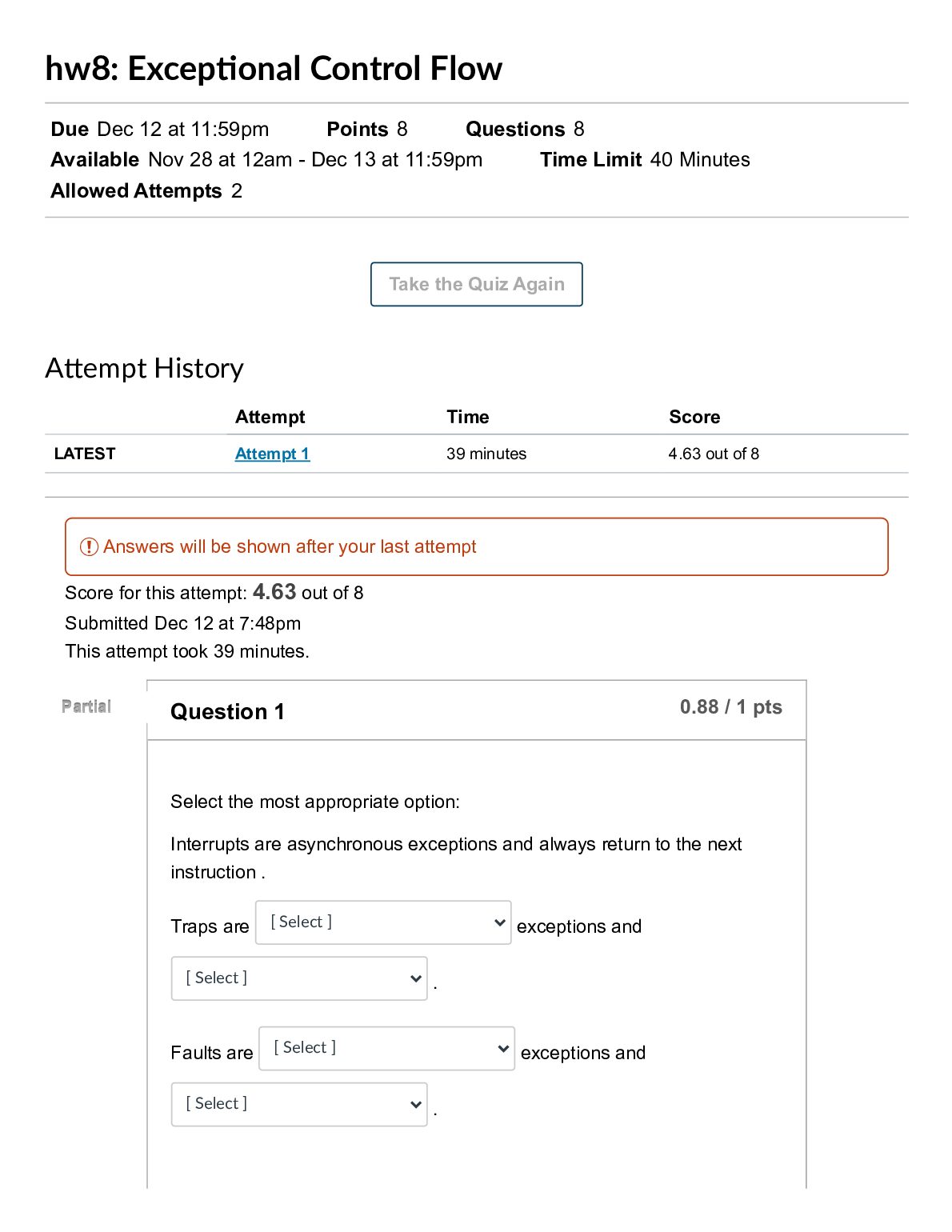Click the chevron arrow on the Traps are dropdown
The height and width of the screenshot is (1232, 952).
[x=499, y=922]
